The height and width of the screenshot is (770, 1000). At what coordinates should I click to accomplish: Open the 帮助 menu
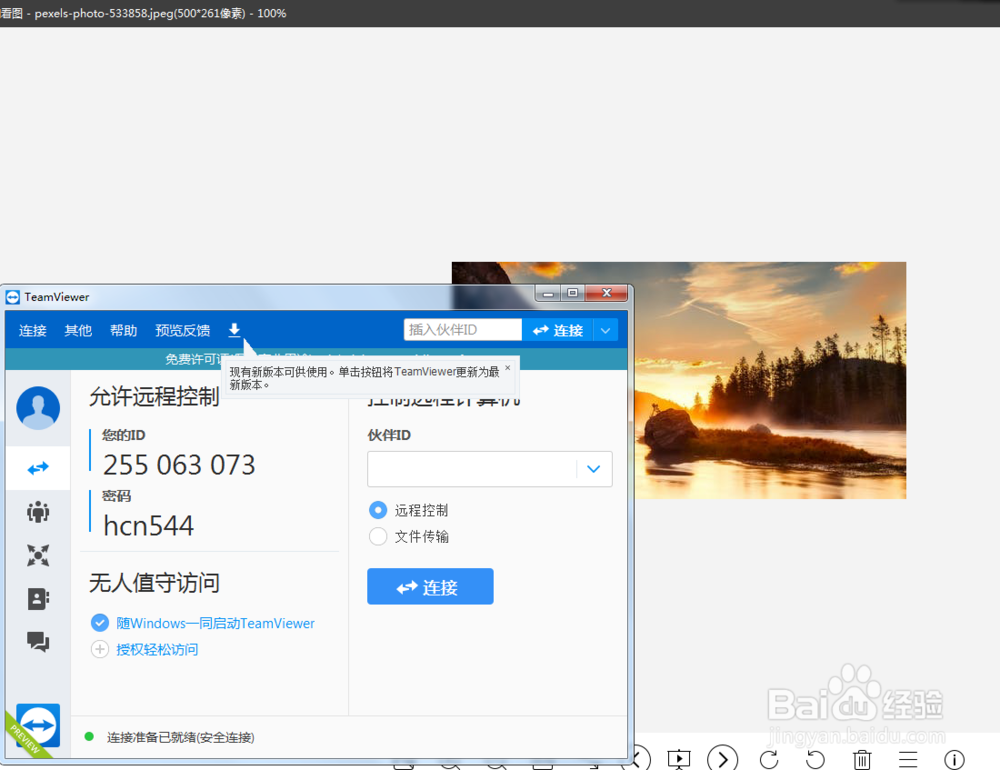coord(123,330)
